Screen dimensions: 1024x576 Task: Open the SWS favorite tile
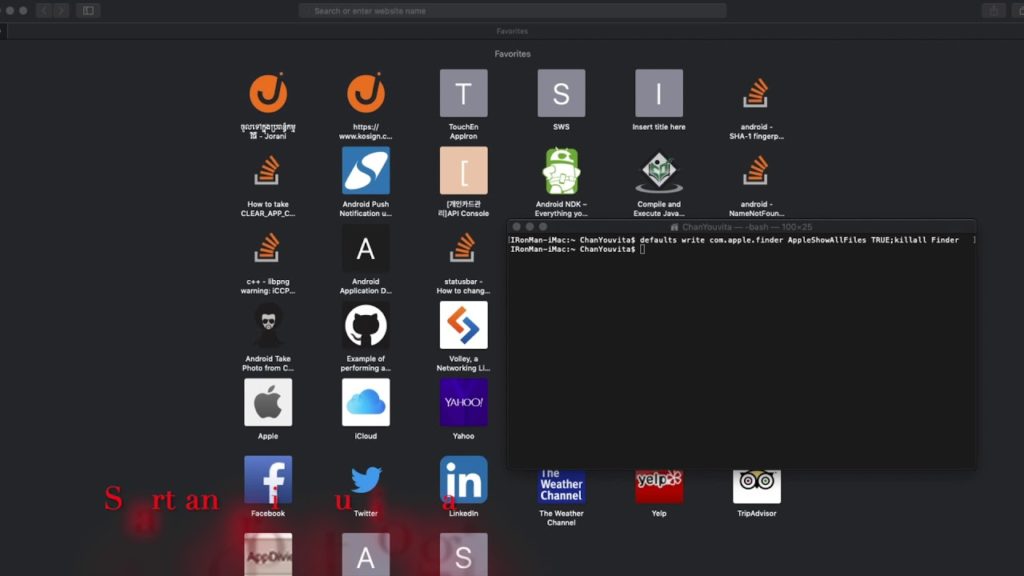561,93
